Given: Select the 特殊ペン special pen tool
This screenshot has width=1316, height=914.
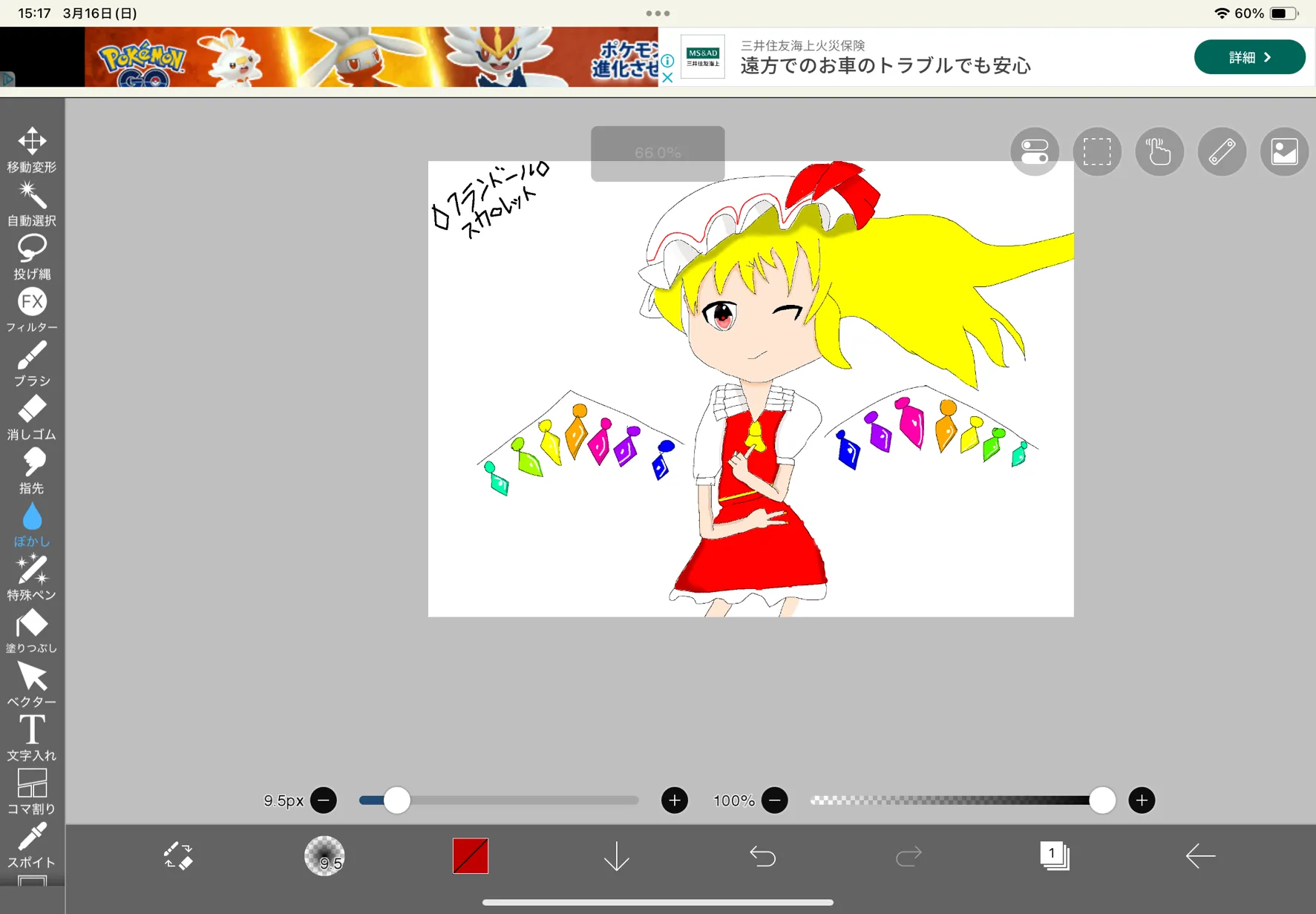Looking at the screenshot, I should click(32, 578).
